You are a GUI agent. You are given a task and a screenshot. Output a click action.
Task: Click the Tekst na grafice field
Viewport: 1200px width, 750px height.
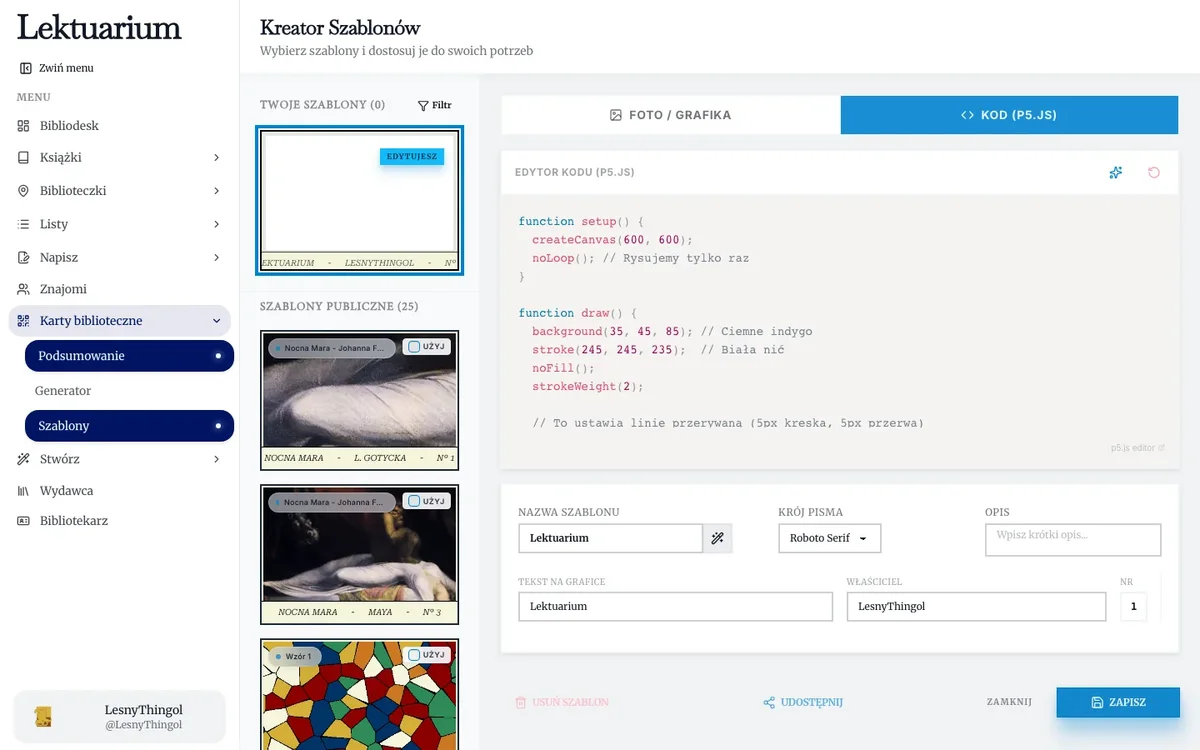point(675,606)
